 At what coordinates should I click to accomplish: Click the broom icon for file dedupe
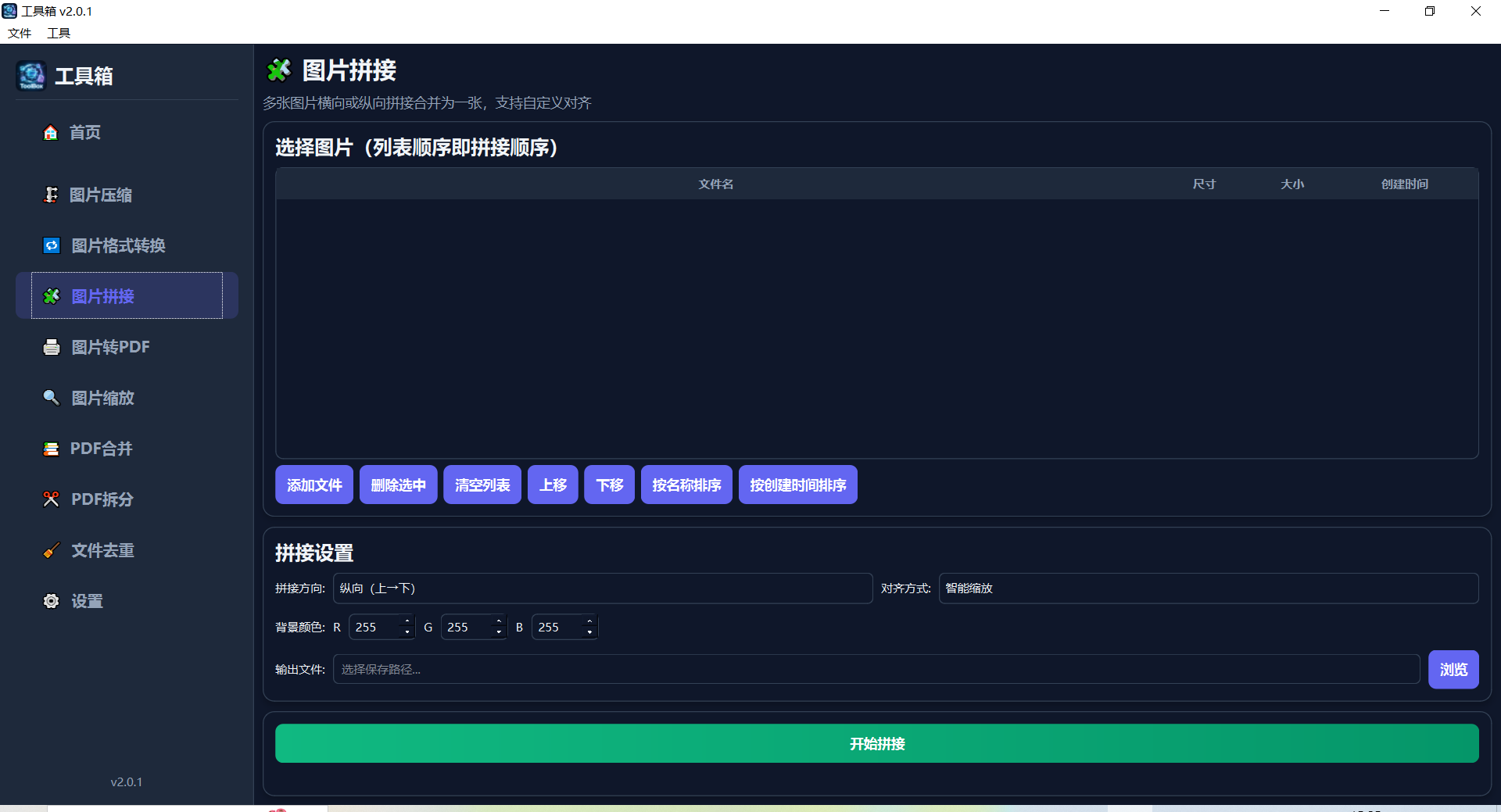coord(51,550)
